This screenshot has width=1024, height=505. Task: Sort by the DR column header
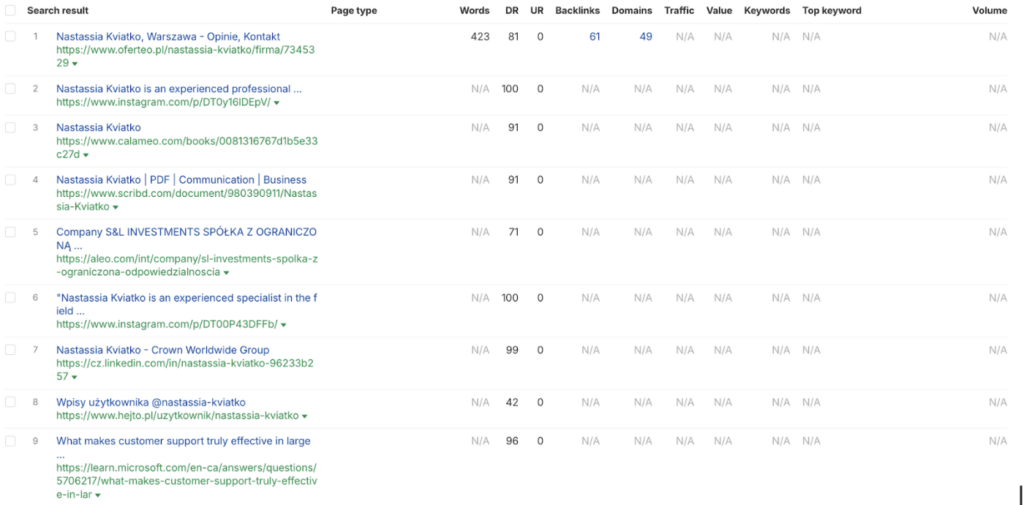coord(512,10)
